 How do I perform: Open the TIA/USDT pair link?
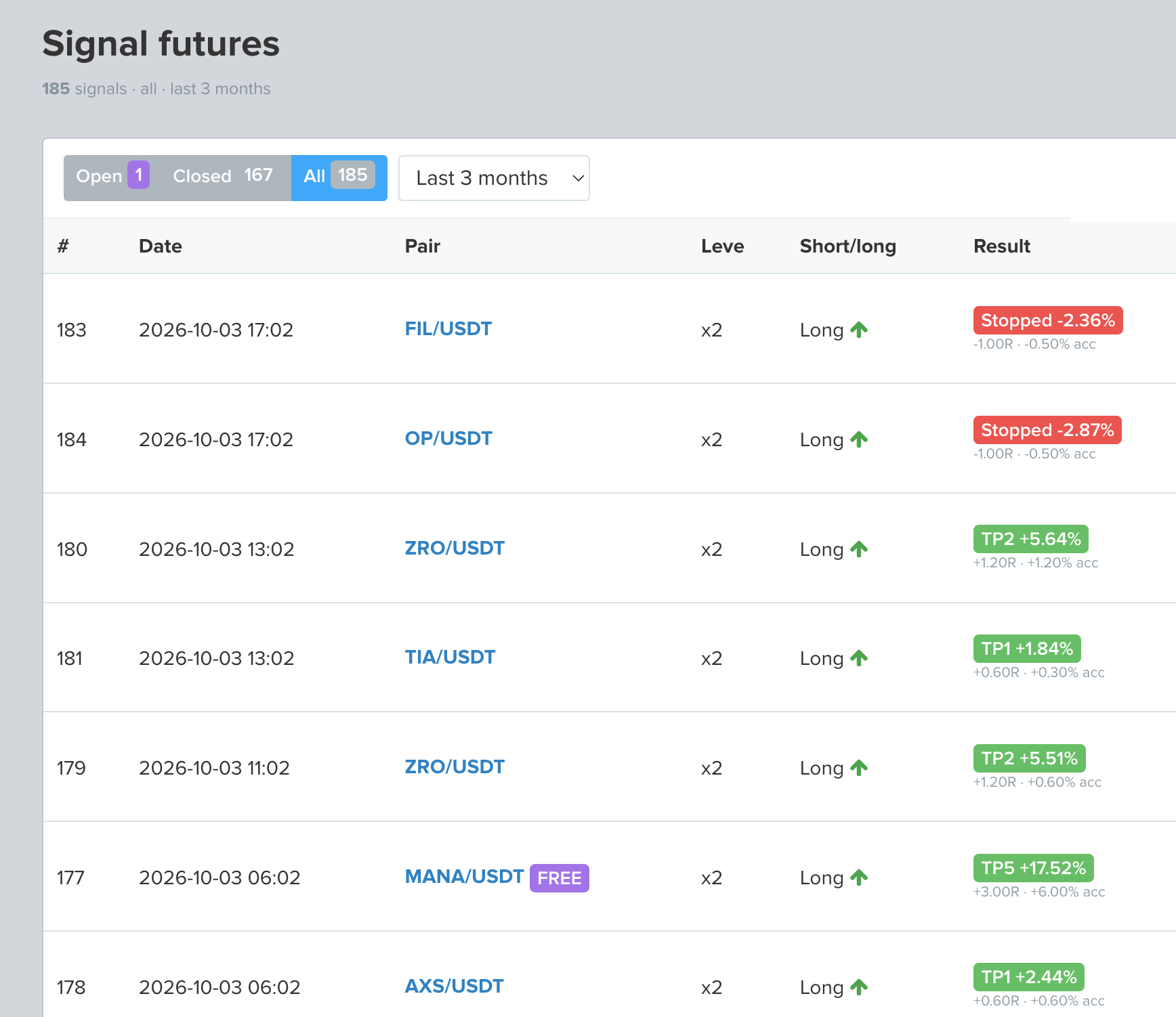450,657
